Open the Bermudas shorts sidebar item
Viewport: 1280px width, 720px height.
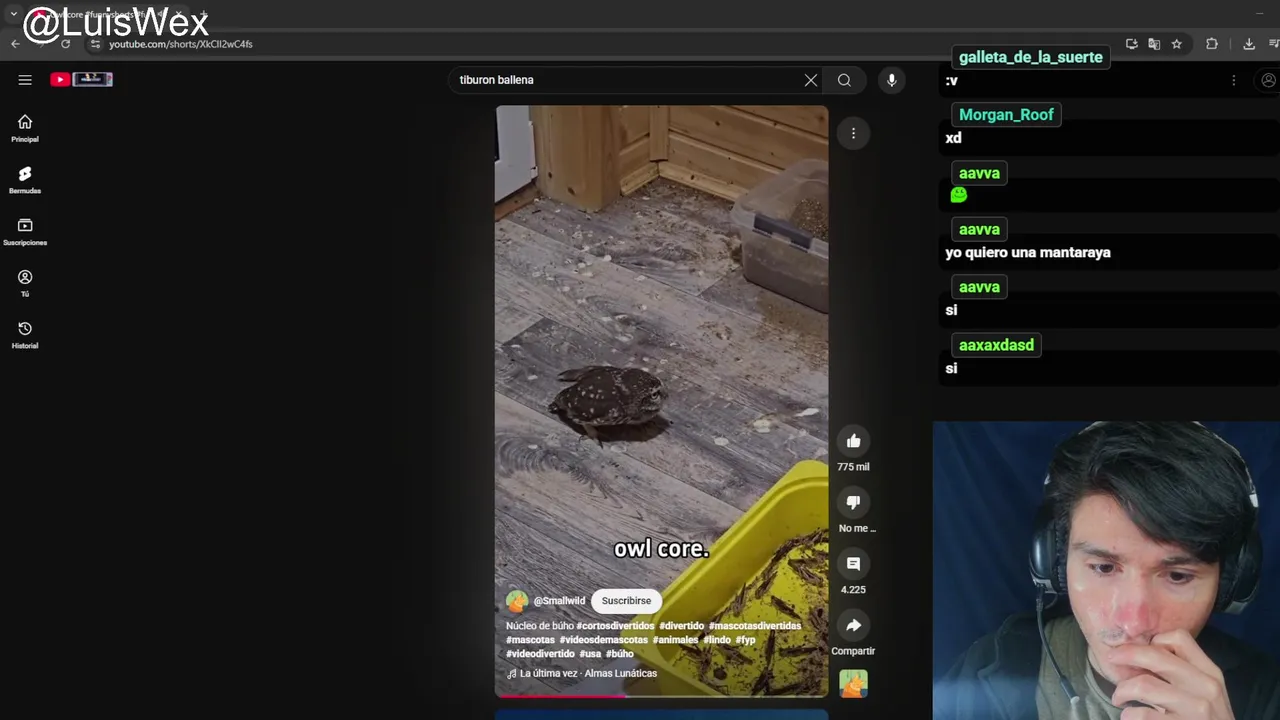(x=25, y=180)
